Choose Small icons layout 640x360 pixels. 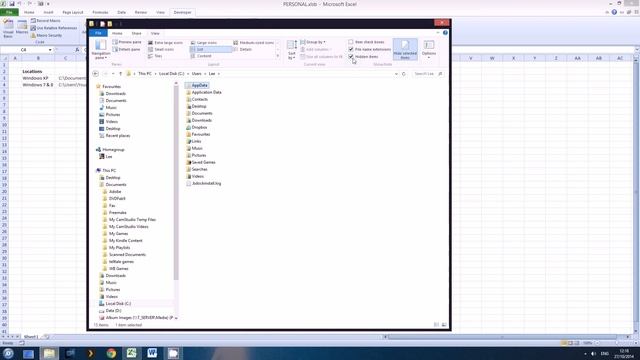pyautogui.click(x=161, y=49)
